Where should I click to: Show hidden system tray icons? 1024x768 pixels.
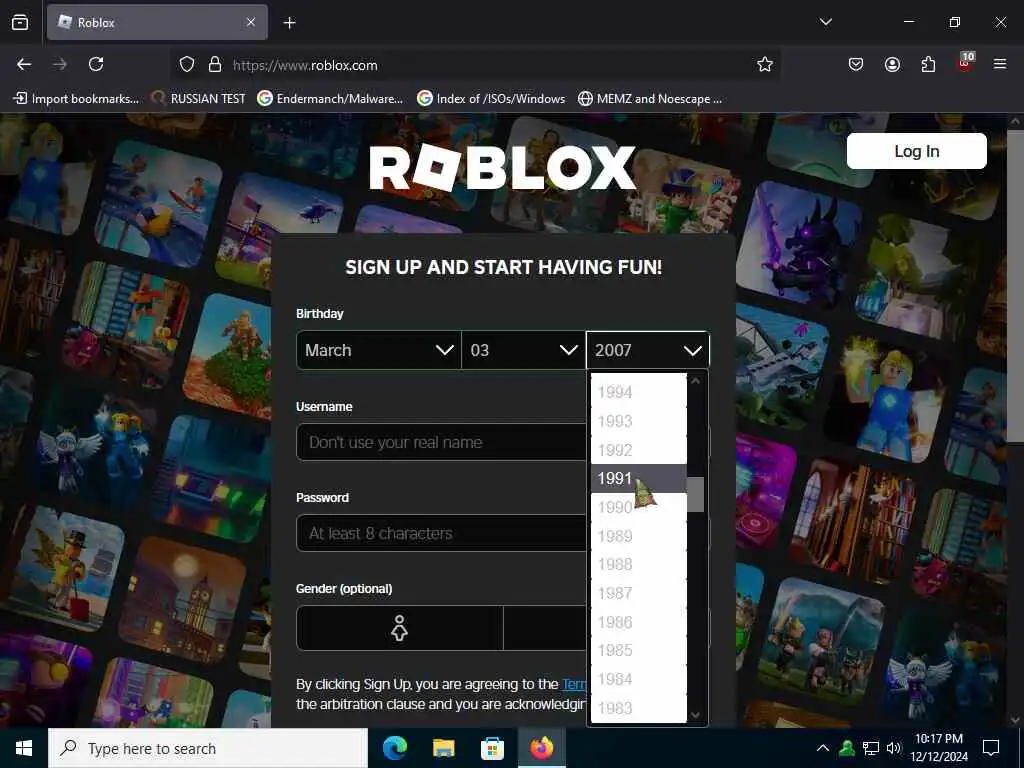[x=823, y=748]
